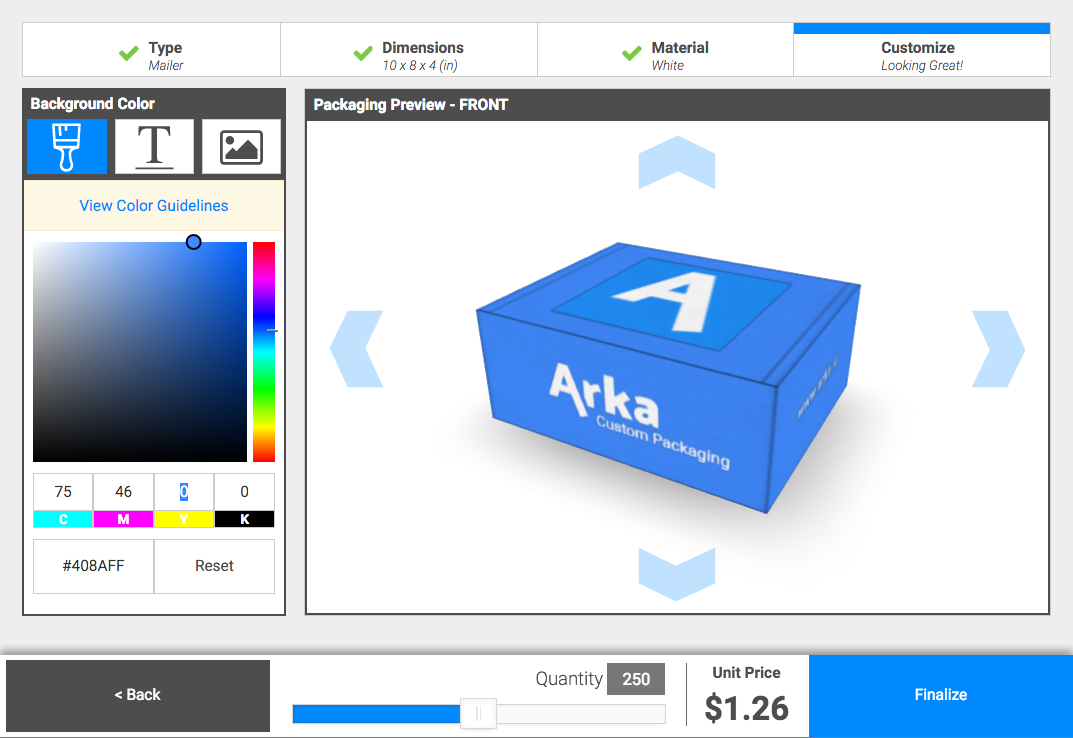
Task: Rotate preview with the left arrow
Action: coord(357,349)
